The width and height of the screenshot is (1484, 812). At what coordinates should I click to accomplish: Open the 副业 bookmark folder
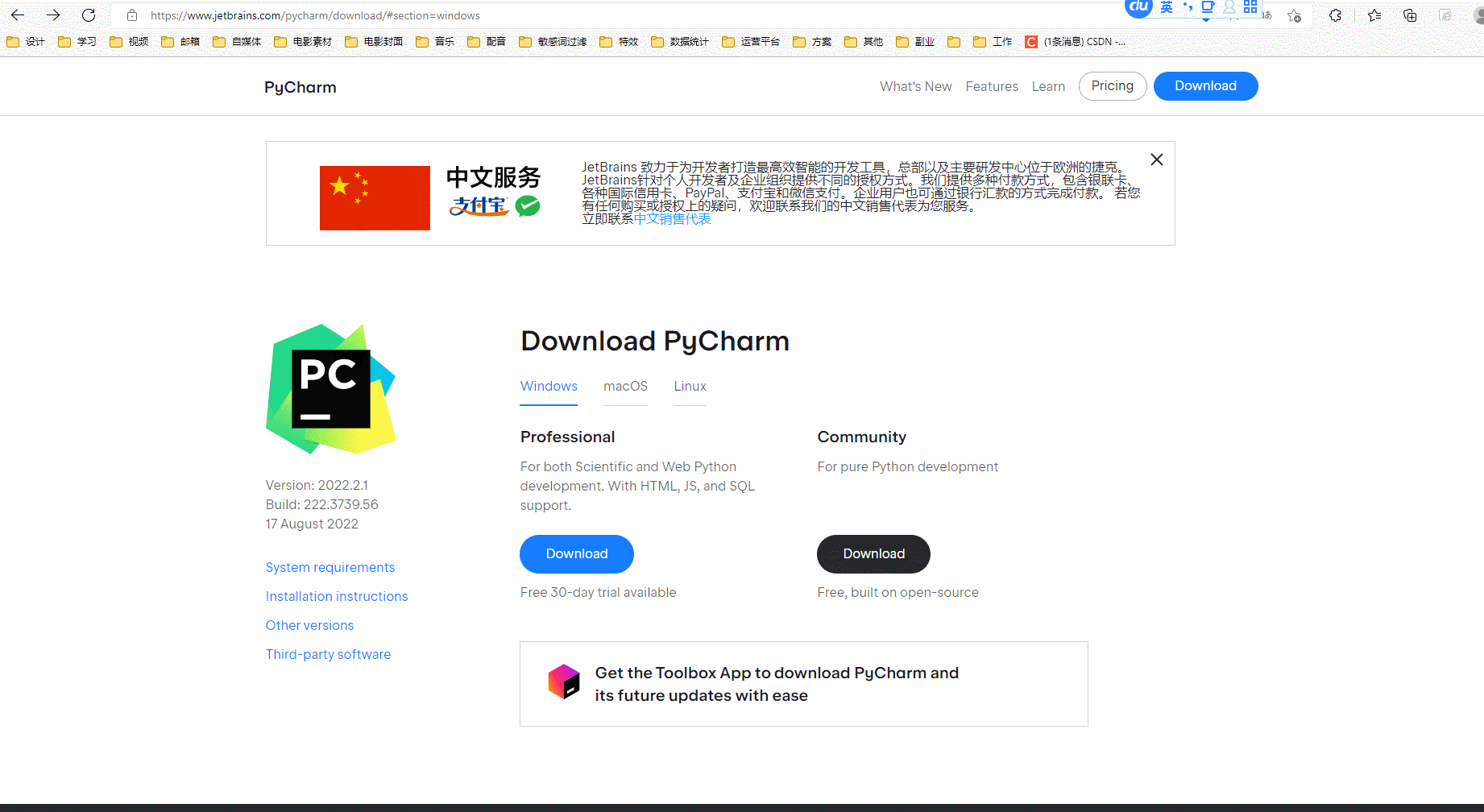[x=915, y=42]
